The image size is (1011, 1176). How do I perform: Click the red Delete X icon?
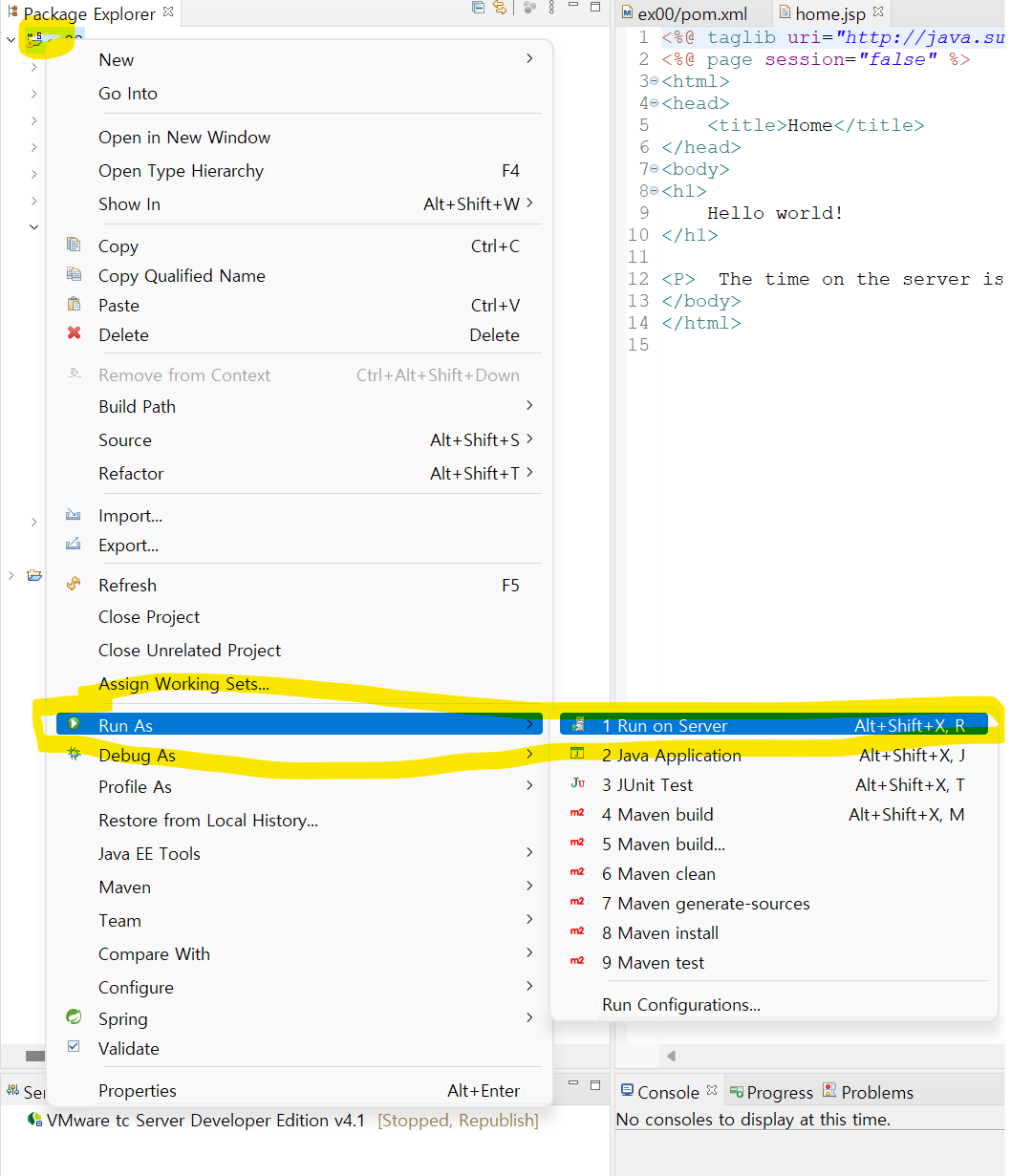coord(74,334)
